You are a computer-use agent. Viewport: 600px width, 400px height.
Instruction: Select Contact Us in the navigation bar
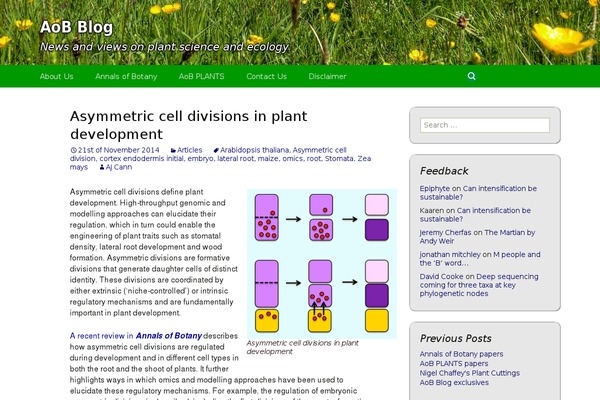point(266,76)
